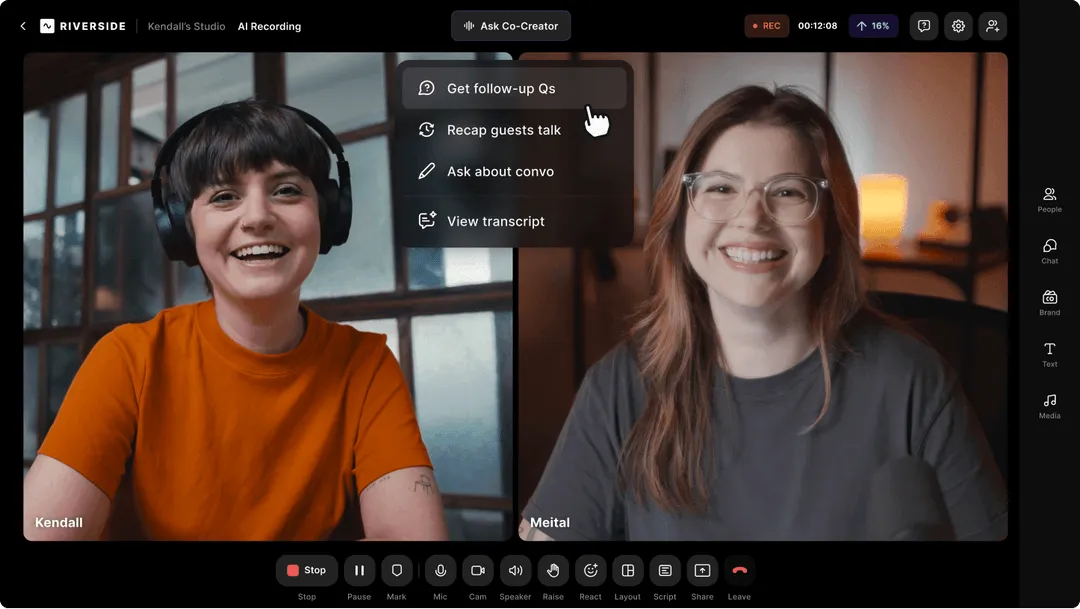Click the Kendall name label
Image resolution: width=1080 pixels, height=609 pixels.
pyautogui.click(x=59, y=522)
